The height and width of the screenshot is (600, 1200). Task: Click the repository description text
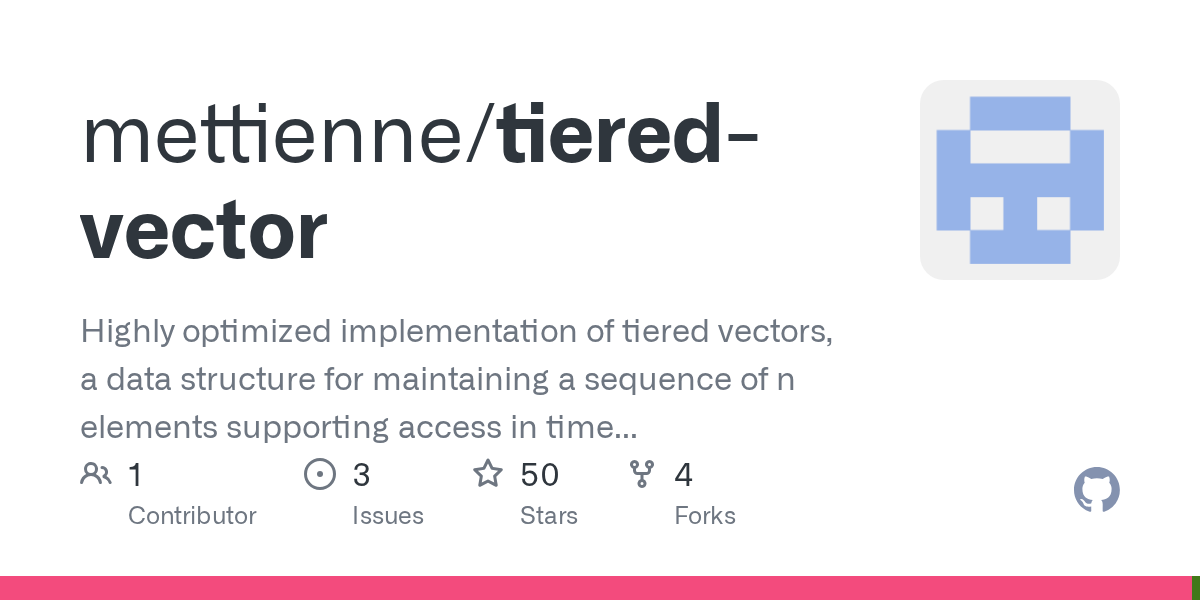(x=457, y=380)
